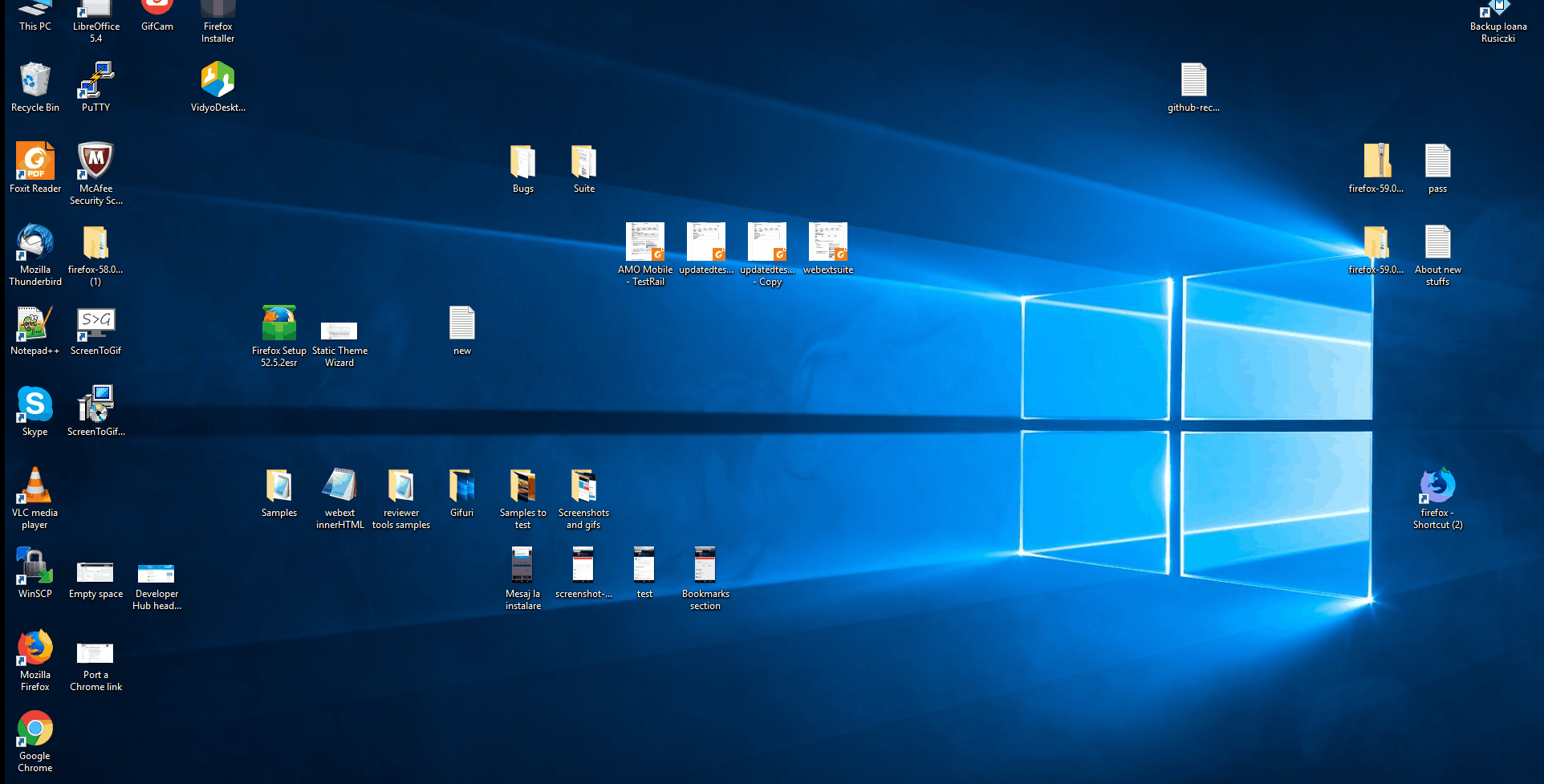Select the Mesaj la instalare image
This screenshot has width=1544, height=784.
coord(523,579)
